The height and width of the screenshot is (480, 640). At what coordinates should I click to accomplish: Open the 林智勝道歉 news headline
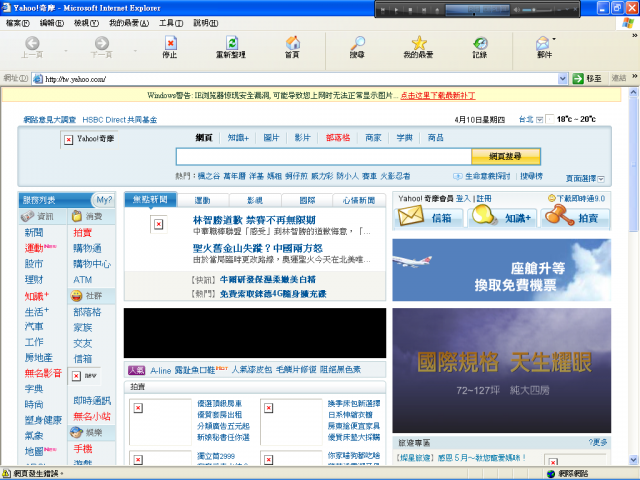254,220
